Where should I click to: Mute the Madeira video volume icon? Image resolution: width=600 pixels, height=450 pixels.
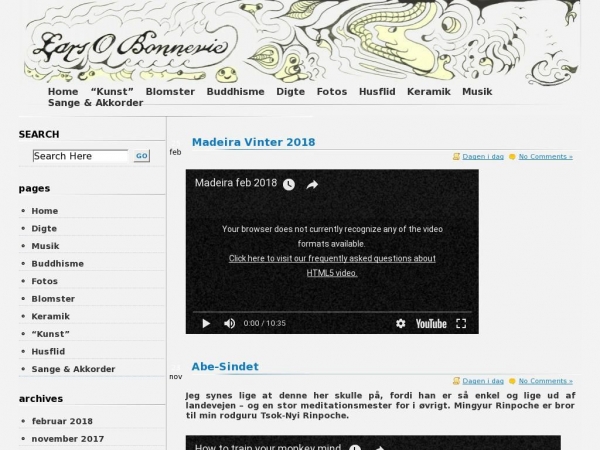click(229, 324)
